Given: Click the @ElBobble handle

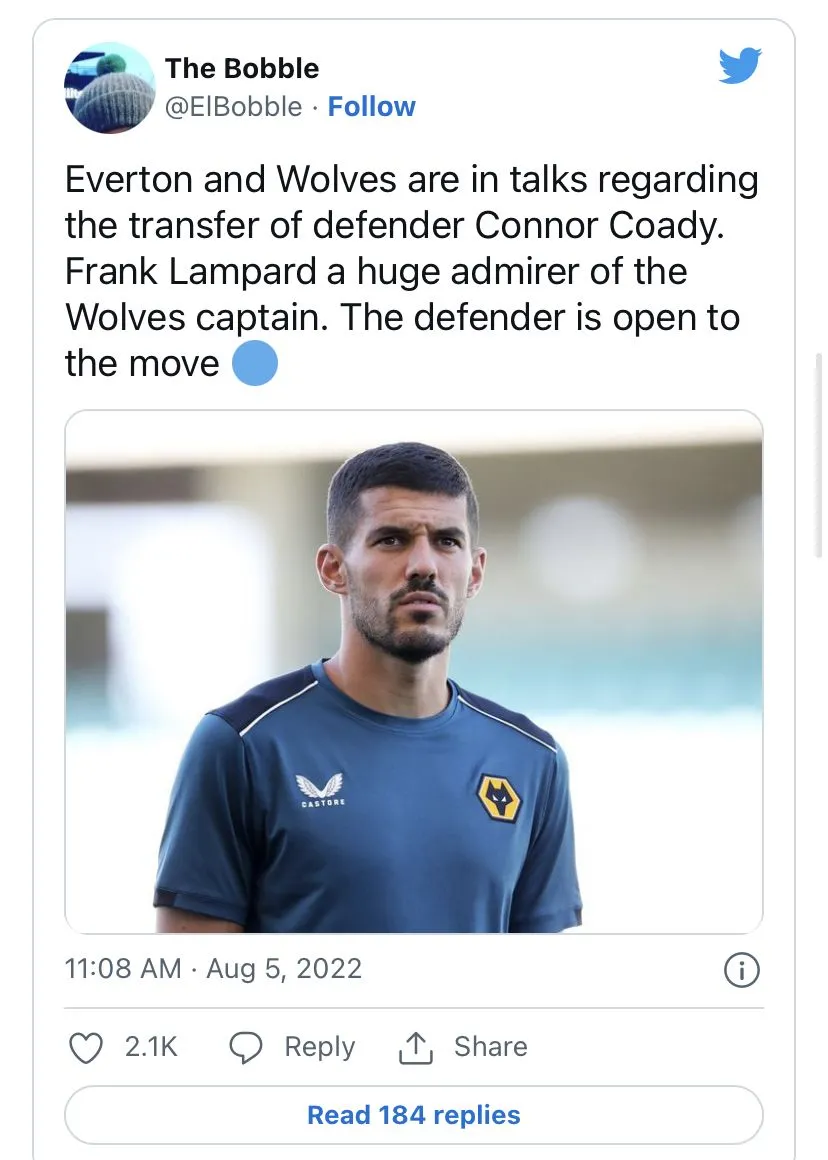Looking at the screenshot, I should (233, 107).
